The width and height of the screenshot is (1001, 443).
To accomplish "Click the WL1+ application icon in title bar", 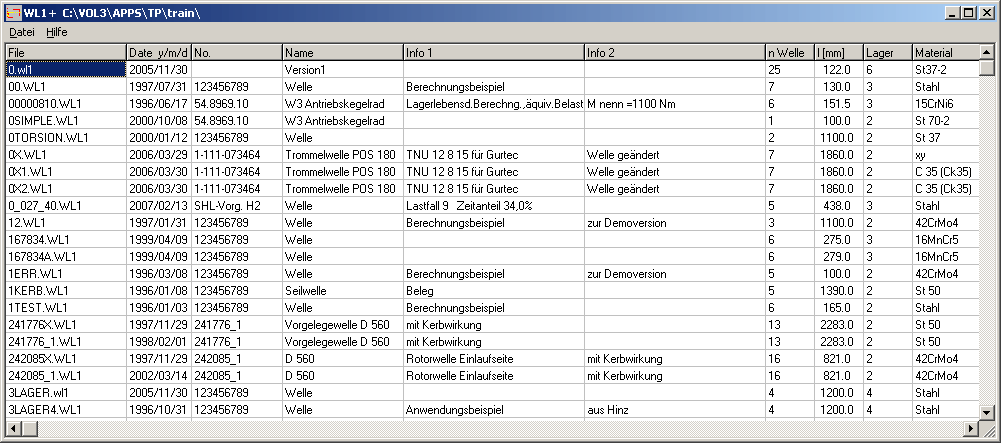I will tap(12, 13).
